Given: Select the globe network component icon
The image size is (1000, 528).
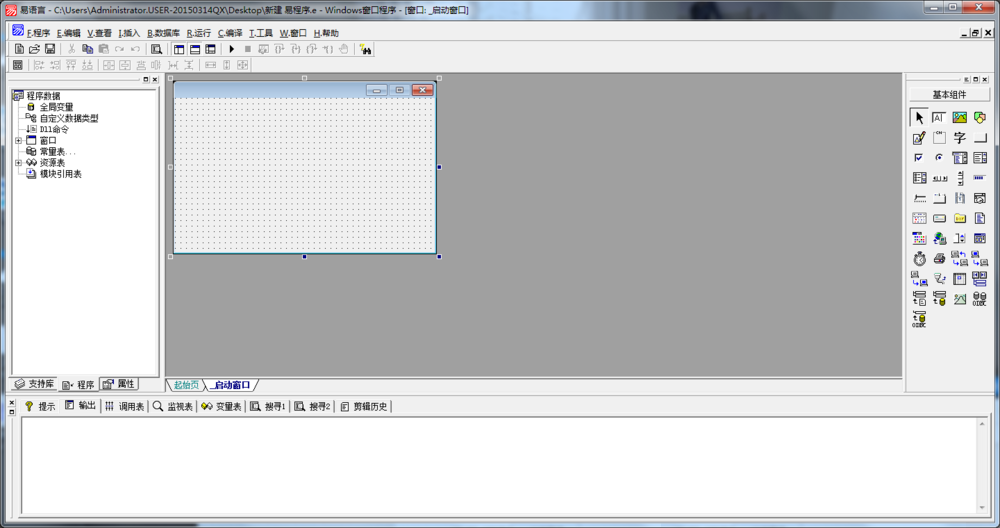Looking at the screenshot, I should coord(939,238).
